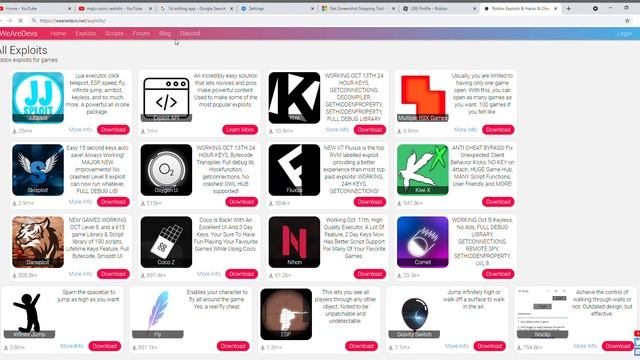
Task: Download Coco Z
Action: [x=241, y=274]
